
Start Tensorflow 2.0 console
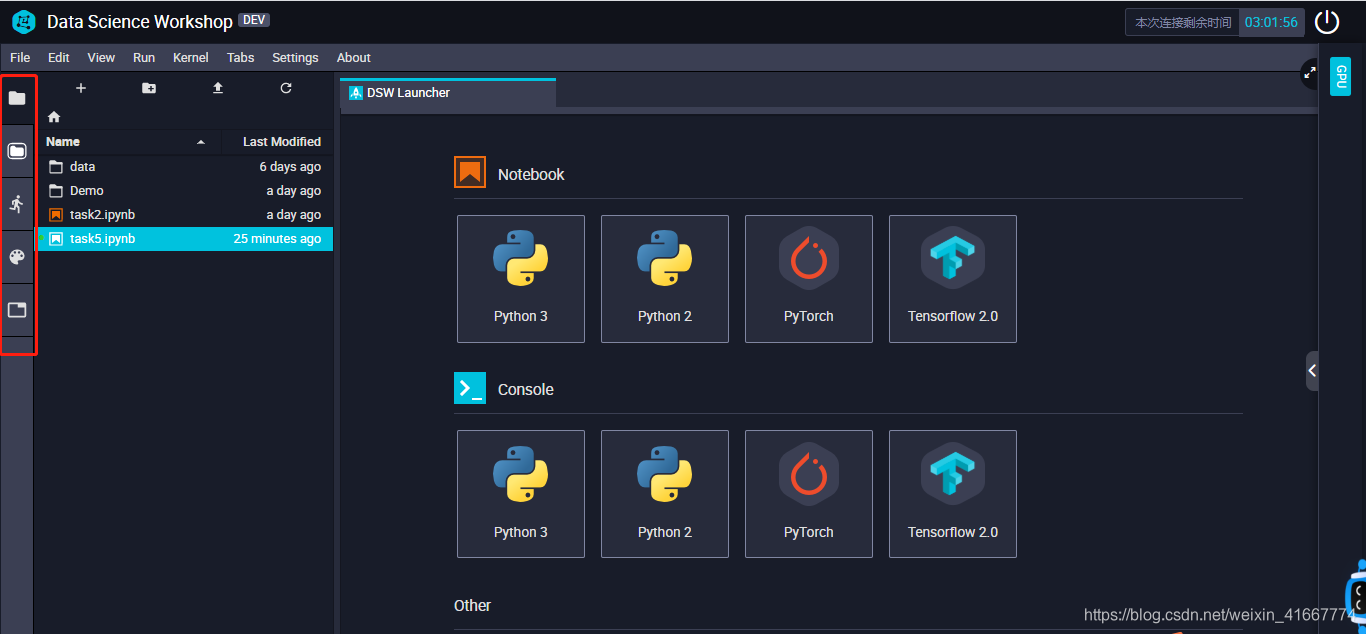click(953, 494)
